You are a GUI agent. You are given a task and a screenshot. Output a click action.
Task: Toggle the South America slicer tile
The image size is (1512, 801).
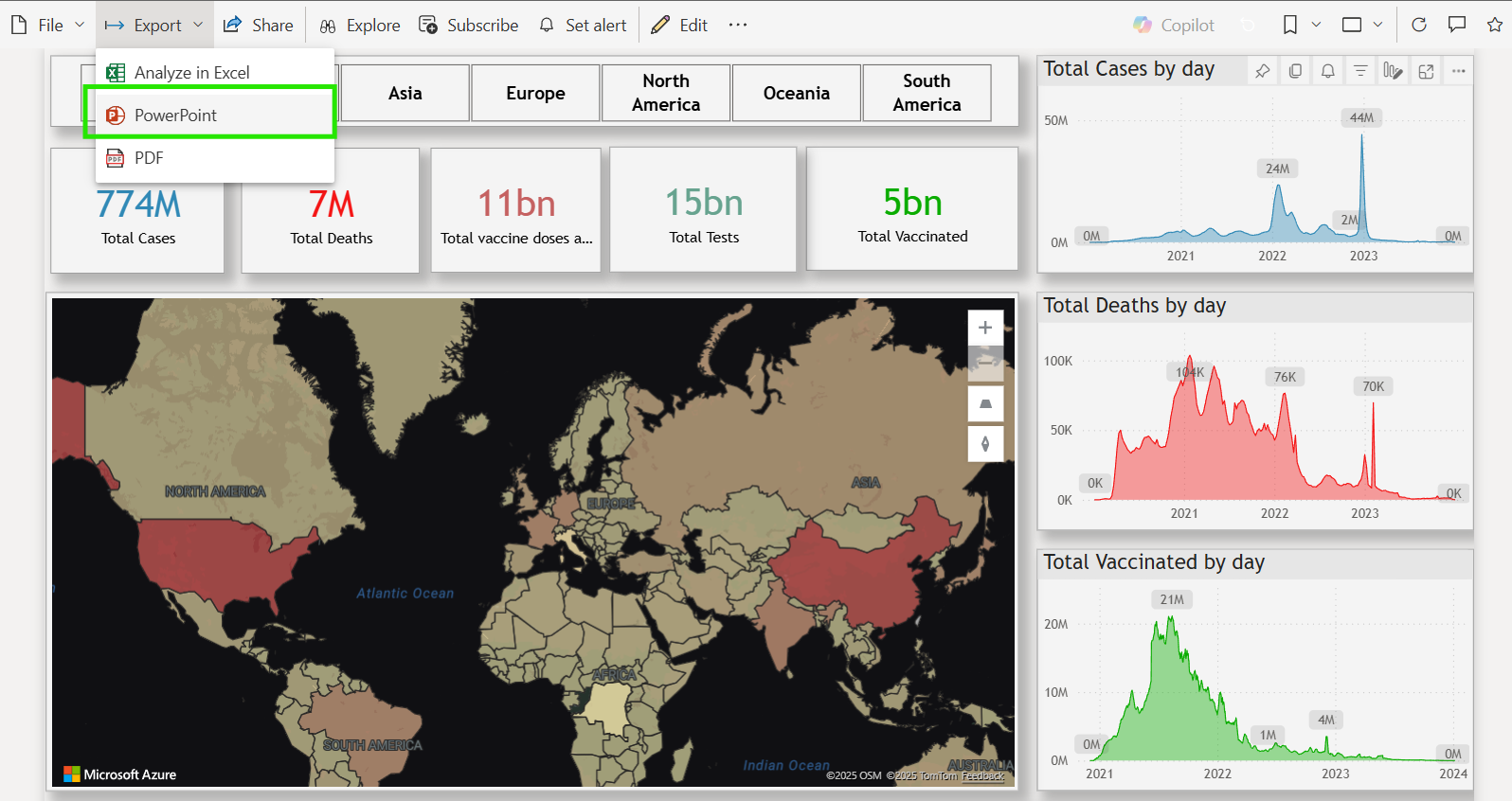click(927, 93)
